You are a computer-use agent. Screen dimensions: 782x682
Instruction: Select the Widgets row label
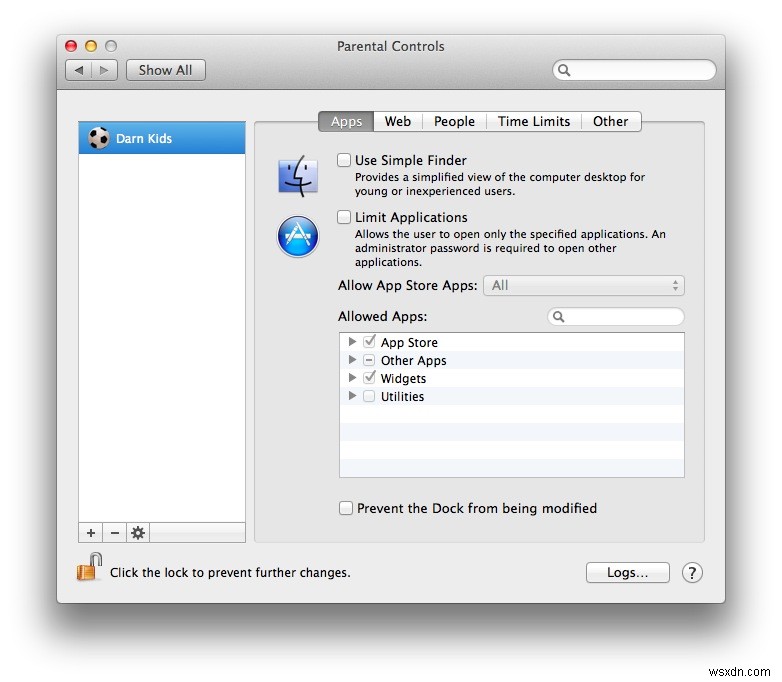point(403,379)
